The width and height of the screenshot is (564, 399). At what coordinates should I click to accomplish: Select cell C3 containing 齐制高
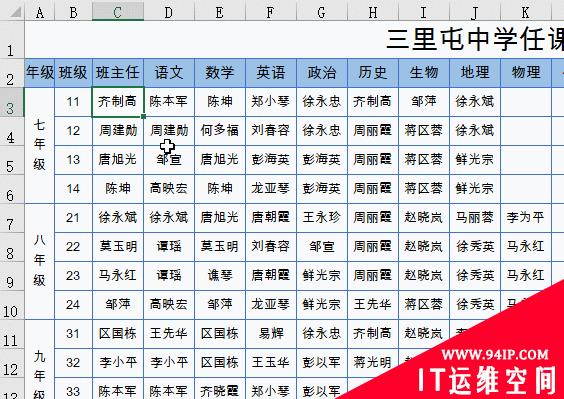pos(118,102)
